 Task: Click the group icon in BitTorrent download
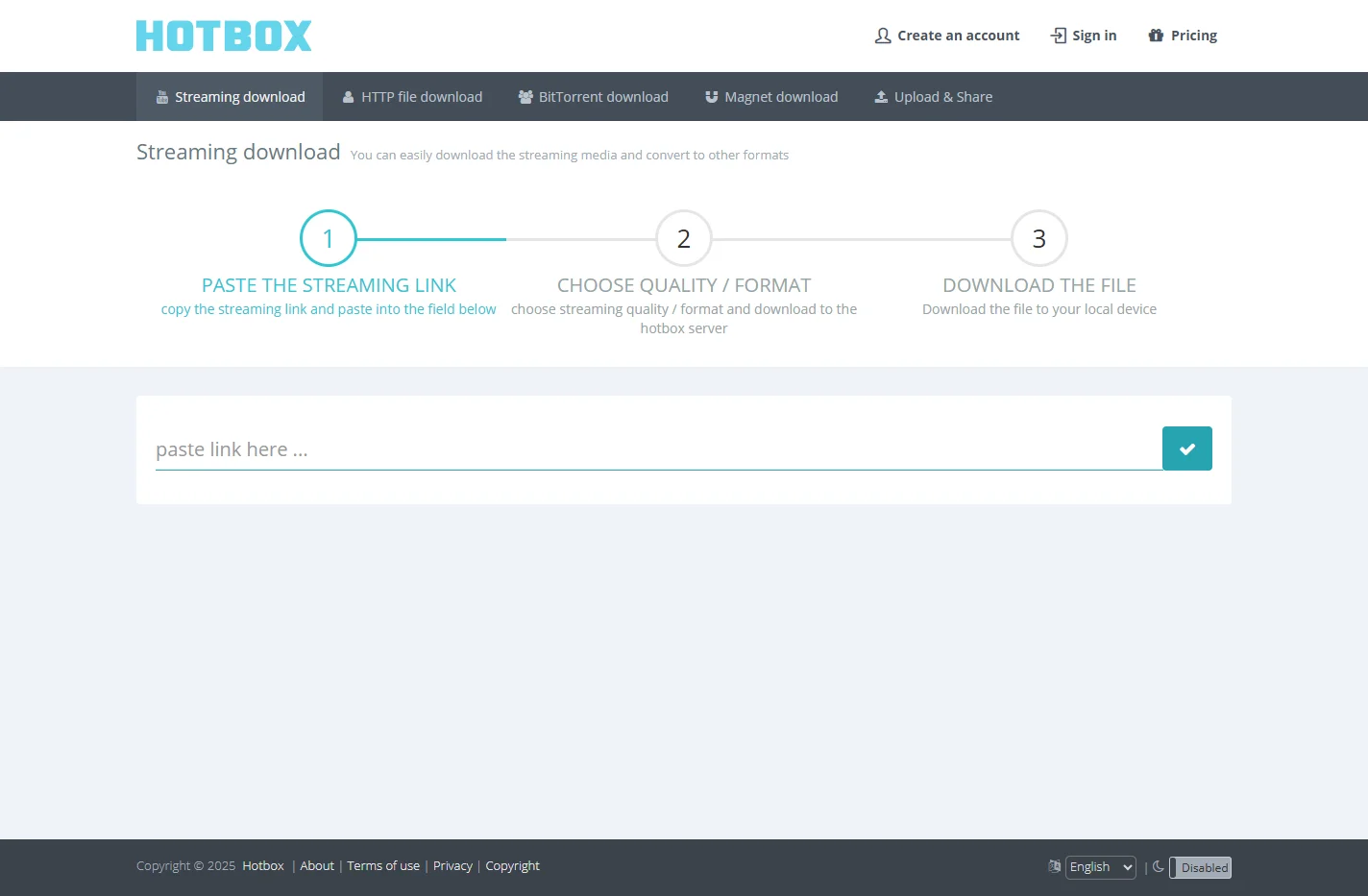pos(525,97)
